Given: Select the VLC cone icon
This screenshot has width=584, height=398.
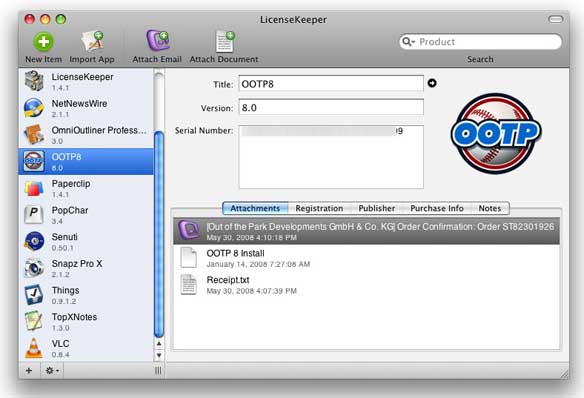Looking at the screenshot, I should pyautogui.click(x=34, y=348).
